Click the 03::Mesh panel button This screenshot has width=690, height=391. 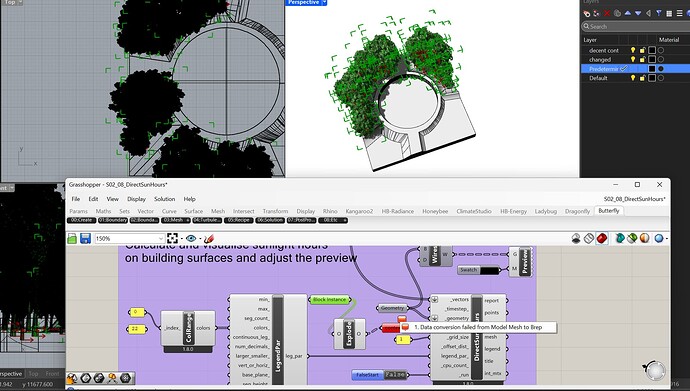(x=176, y=220)
